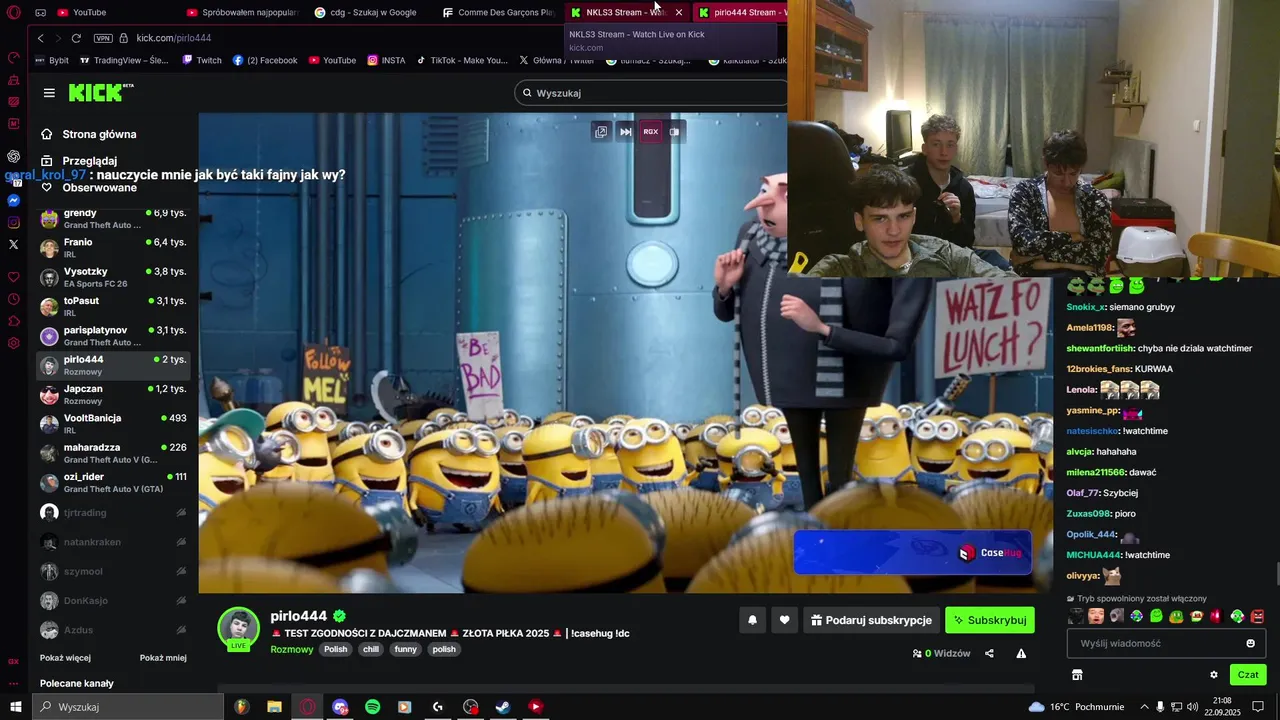Screen dimensions: 1280x720
Task: Toggle the Opera VPN badge
Action: (103, 38)
